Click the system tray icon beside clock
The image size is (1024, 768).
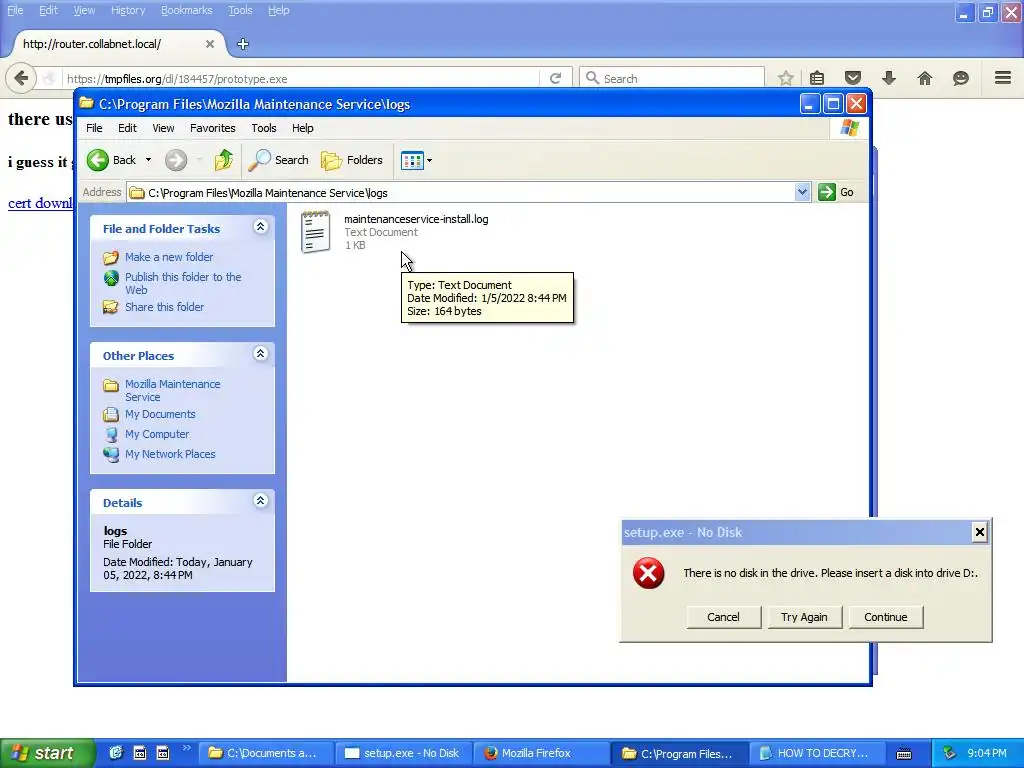(x=950, y=753)
